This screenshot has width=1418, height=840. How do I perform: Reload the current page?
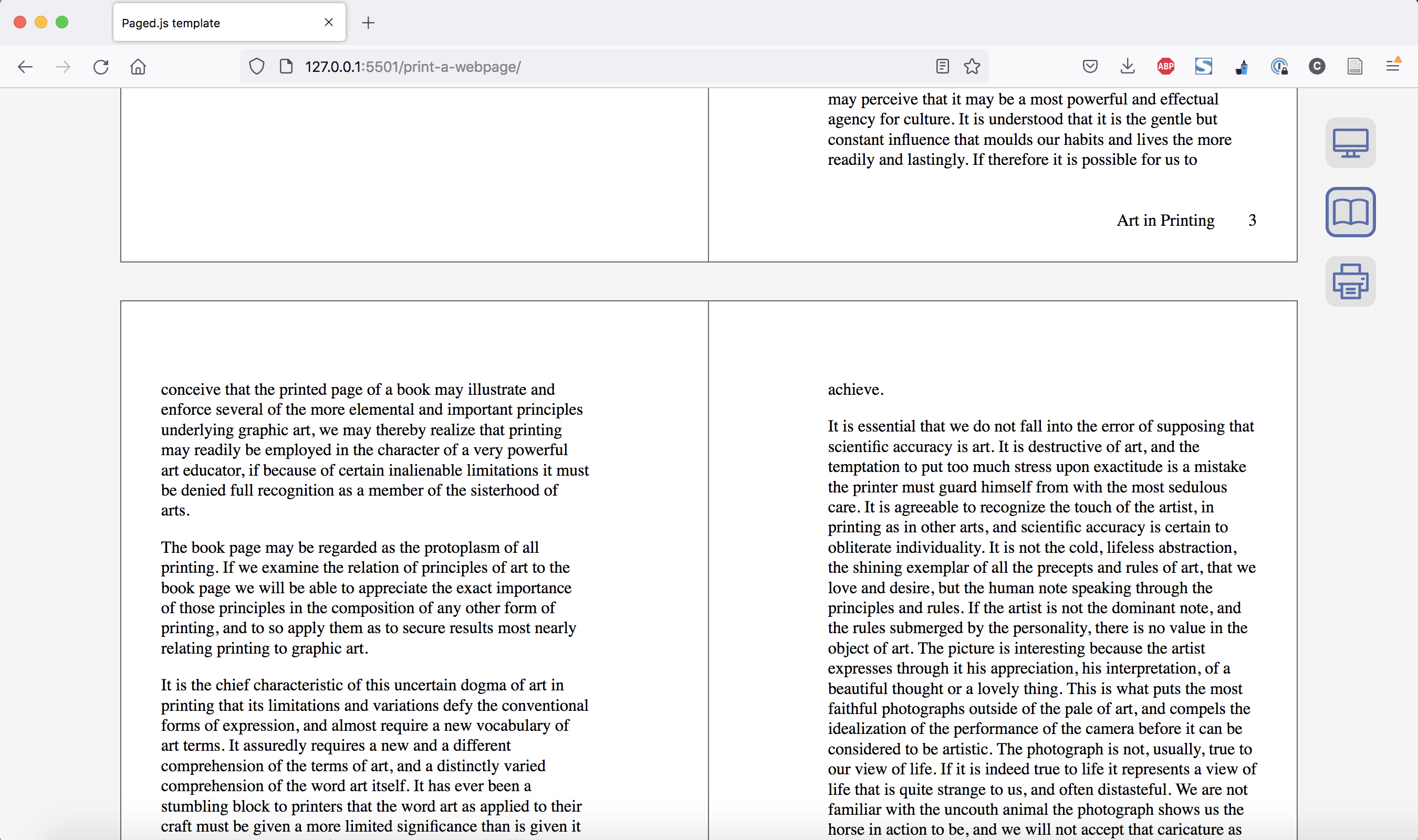point(101,67)
